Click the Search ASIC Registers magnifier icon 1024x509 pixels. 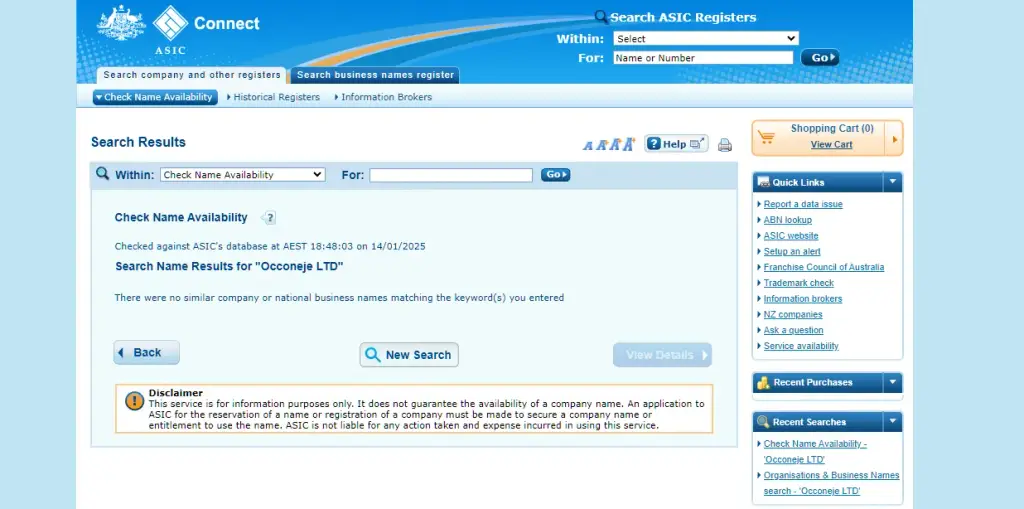pos(601,18)
